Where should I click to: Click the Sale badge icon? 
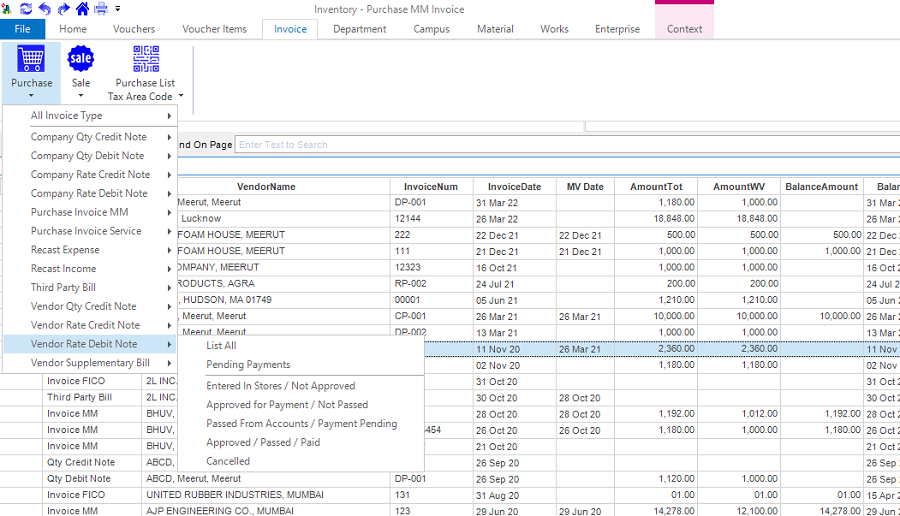(x=81, y=60)
